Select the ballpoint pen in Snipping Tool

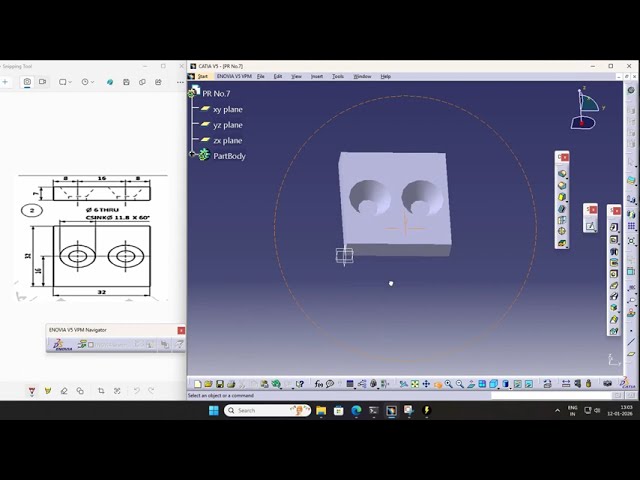pyautogui.click(x=32, y=391)
